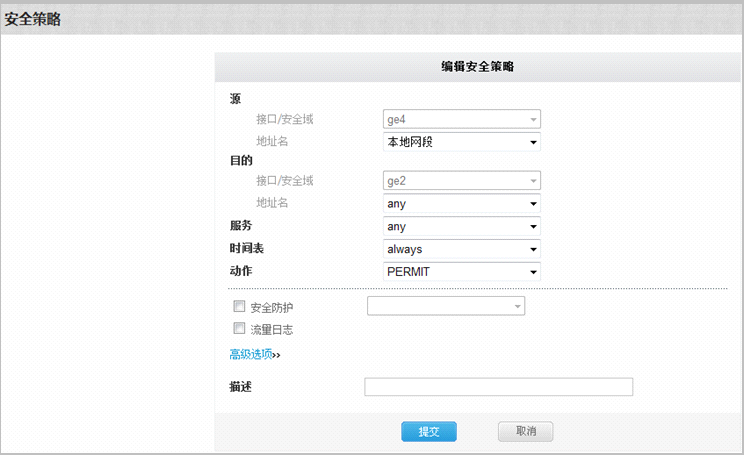This screenshot has height=455, width=744.
Task: Click the 安全策略 page title
Action: click(x=33, y=18)
